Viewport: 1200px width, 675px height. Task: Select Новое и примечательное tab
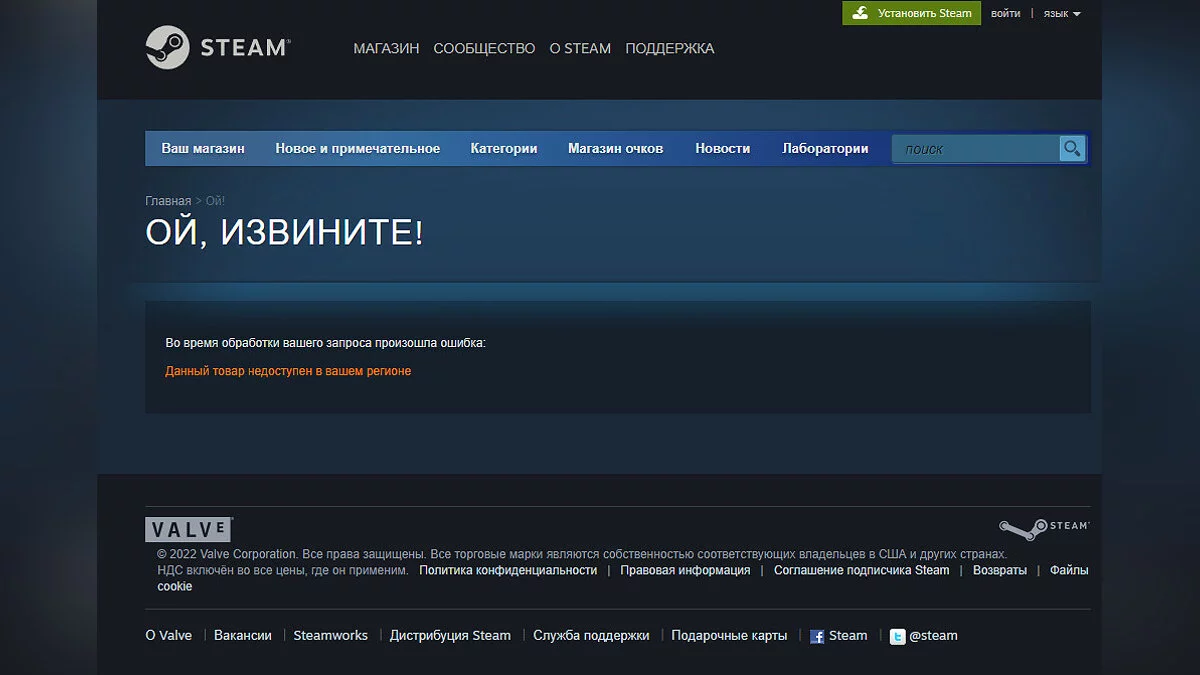coord(357,148)
